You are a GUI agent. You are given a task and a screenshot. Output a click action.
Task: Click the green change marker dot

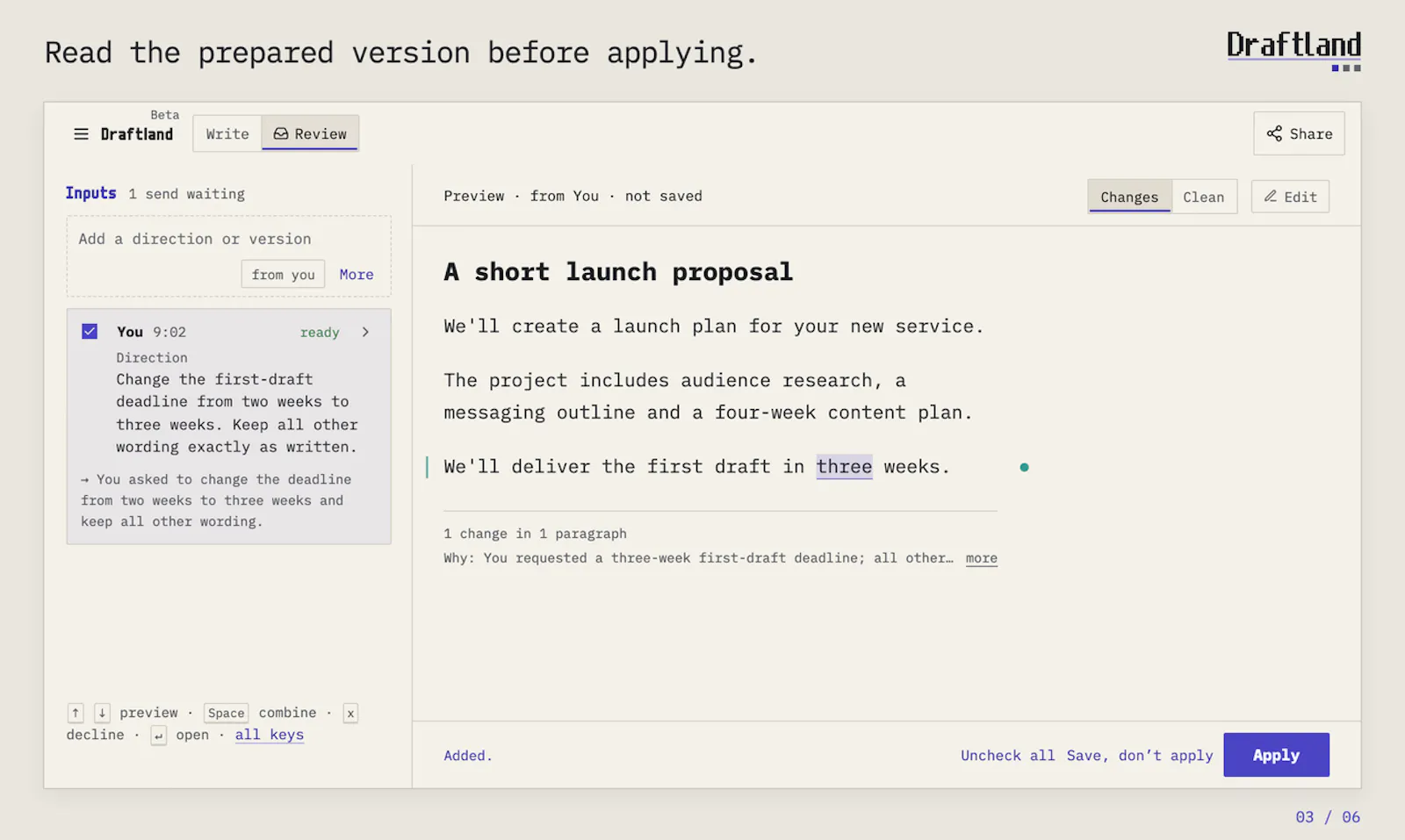click(x=1024, y=467)
